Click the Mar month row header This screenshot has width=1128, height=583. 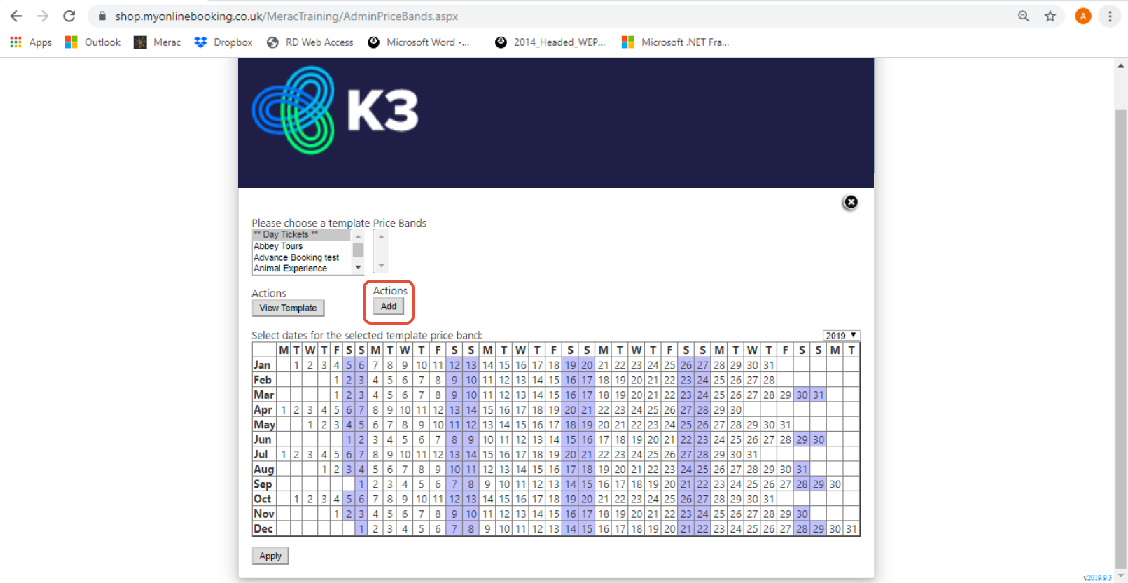tap(264, 394)
